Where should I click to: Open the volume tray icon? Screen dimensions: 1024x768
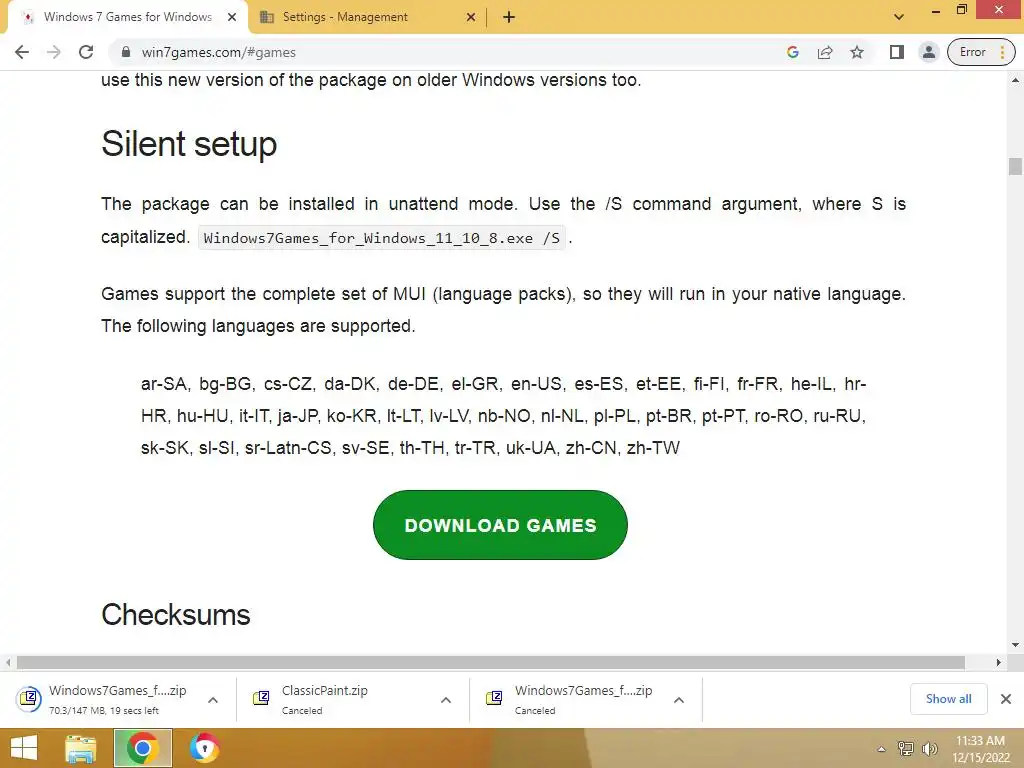pyautogui.click(x=929, y=748)
